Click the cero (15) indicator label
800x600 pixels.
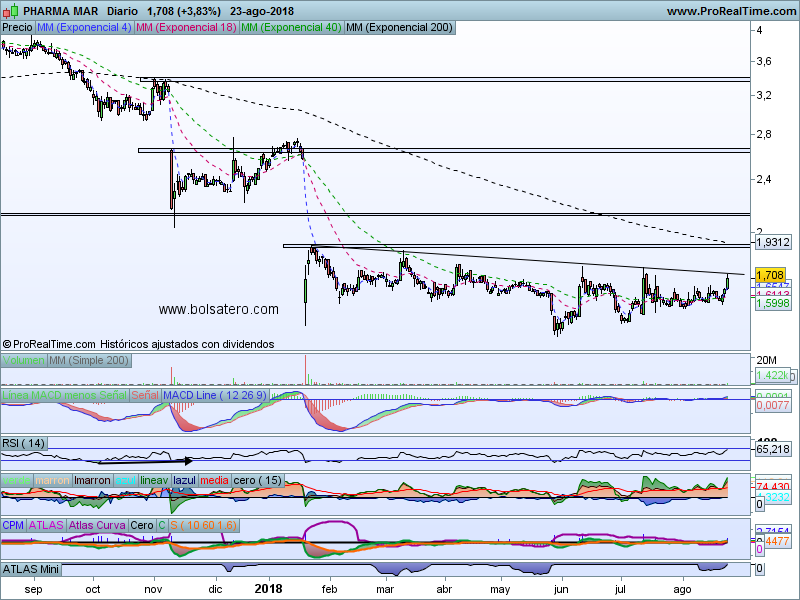pos(259,481)
